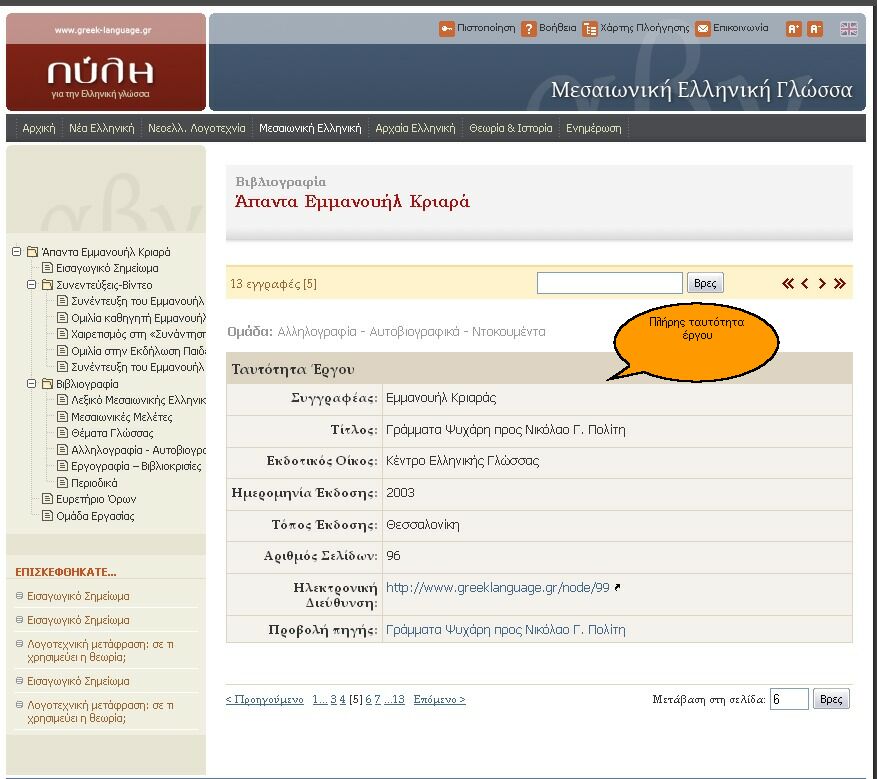Open the greeklanguage.gr/node/99 link
Screen dimensions: 877x779
497,588
